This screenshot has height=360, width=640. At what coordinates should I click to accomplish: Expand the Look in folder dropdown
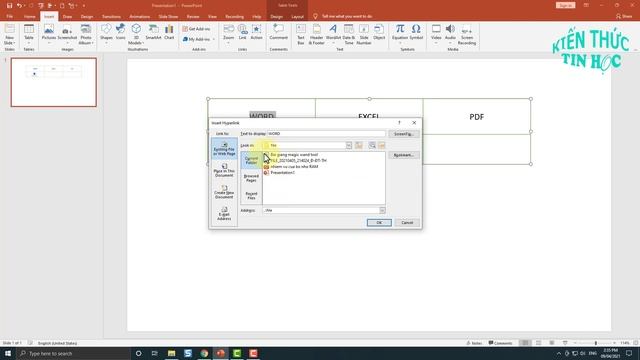[x=349, y=145]
